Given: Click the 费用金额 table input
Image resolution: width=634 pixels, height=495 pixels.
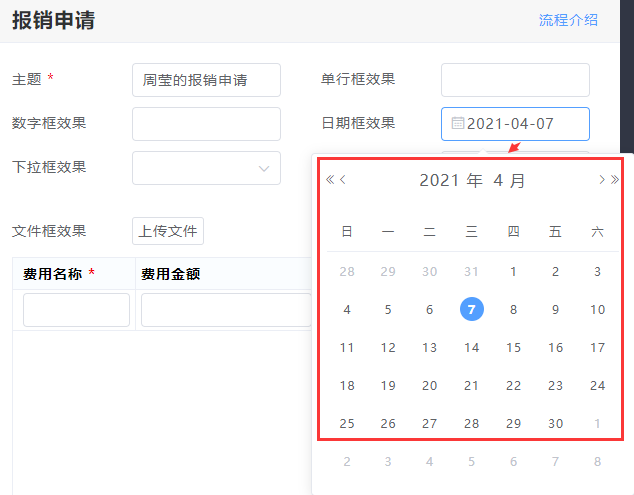Looking at the screenshot, I should pos(225,310).
